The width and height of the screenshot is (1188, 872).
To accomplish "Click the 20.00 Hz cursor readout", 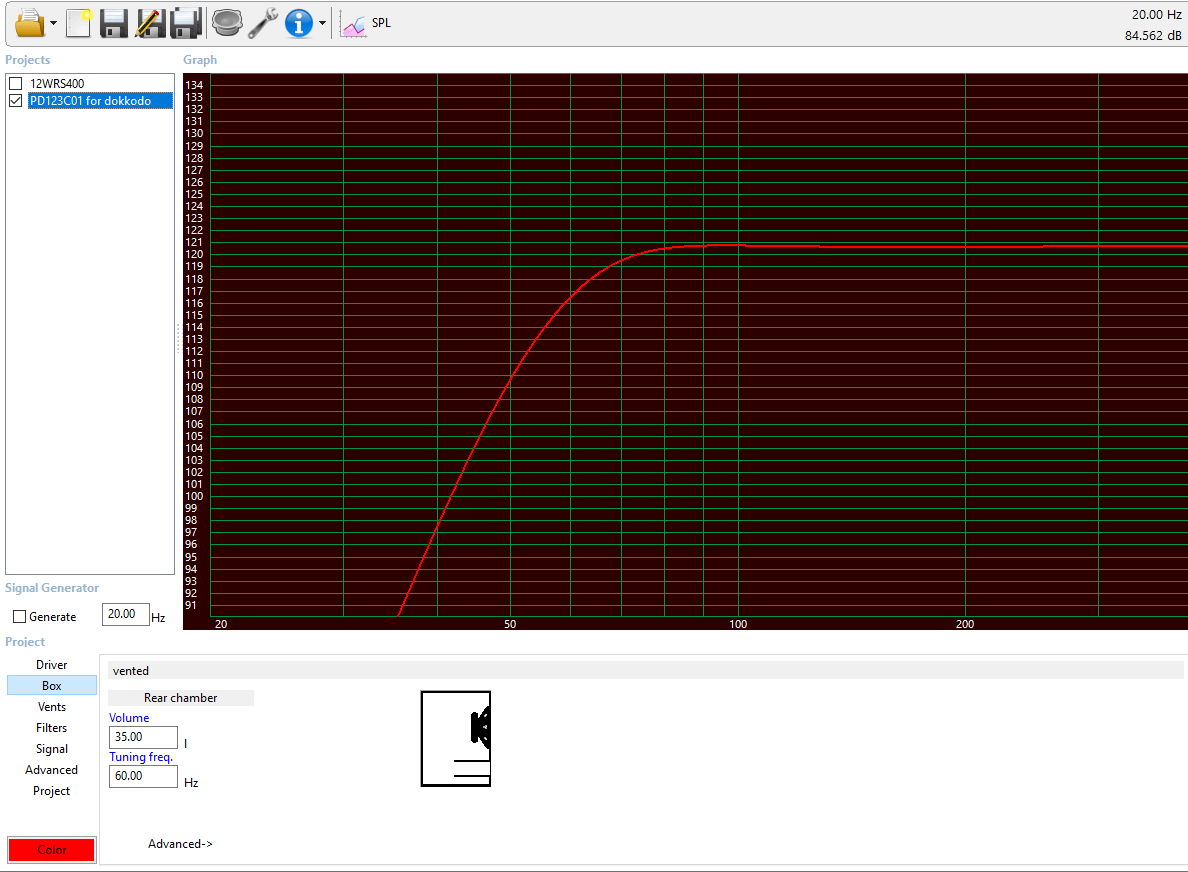I will coord(1156,14).
